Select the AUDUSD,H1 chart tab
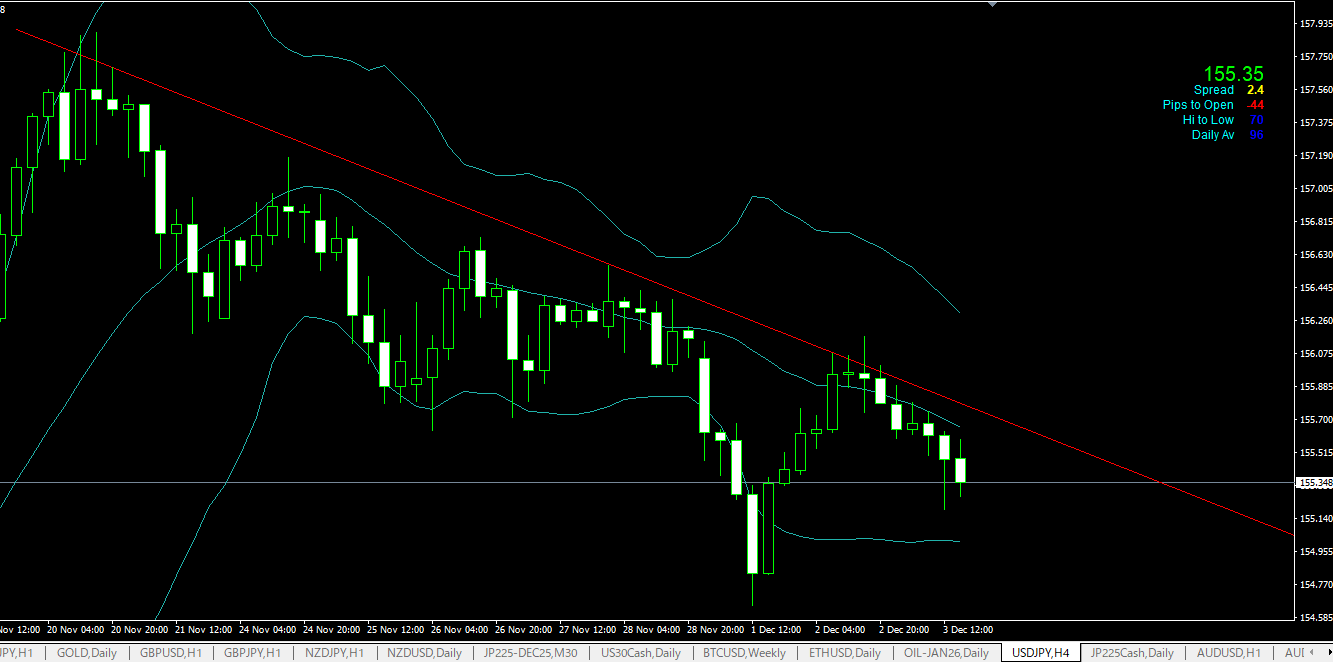 pyautogui.click(x=1228, y=653)
